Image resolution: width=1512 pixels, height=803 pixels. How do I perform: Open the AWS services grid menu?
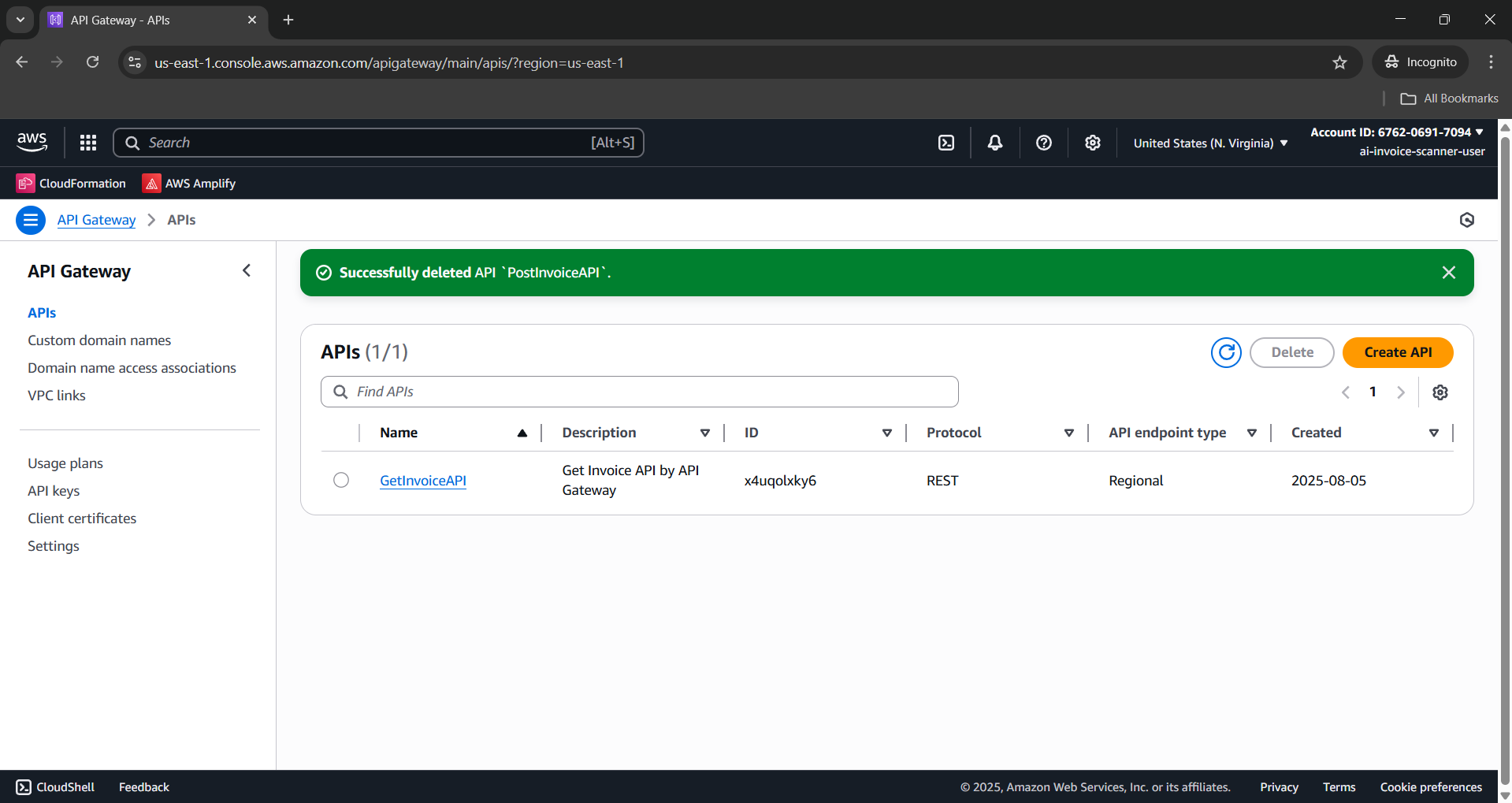pos(87,143)
